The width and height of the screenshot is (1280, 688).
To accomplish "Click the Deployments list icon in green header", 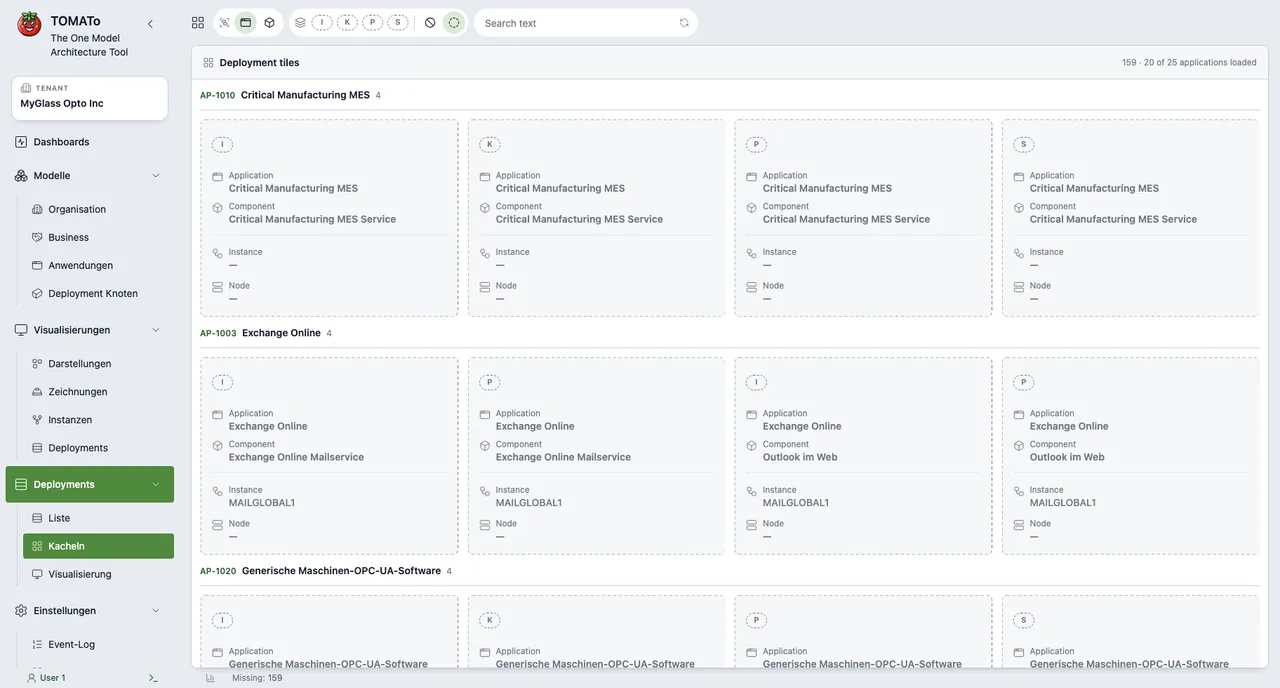I will point(21,485).
